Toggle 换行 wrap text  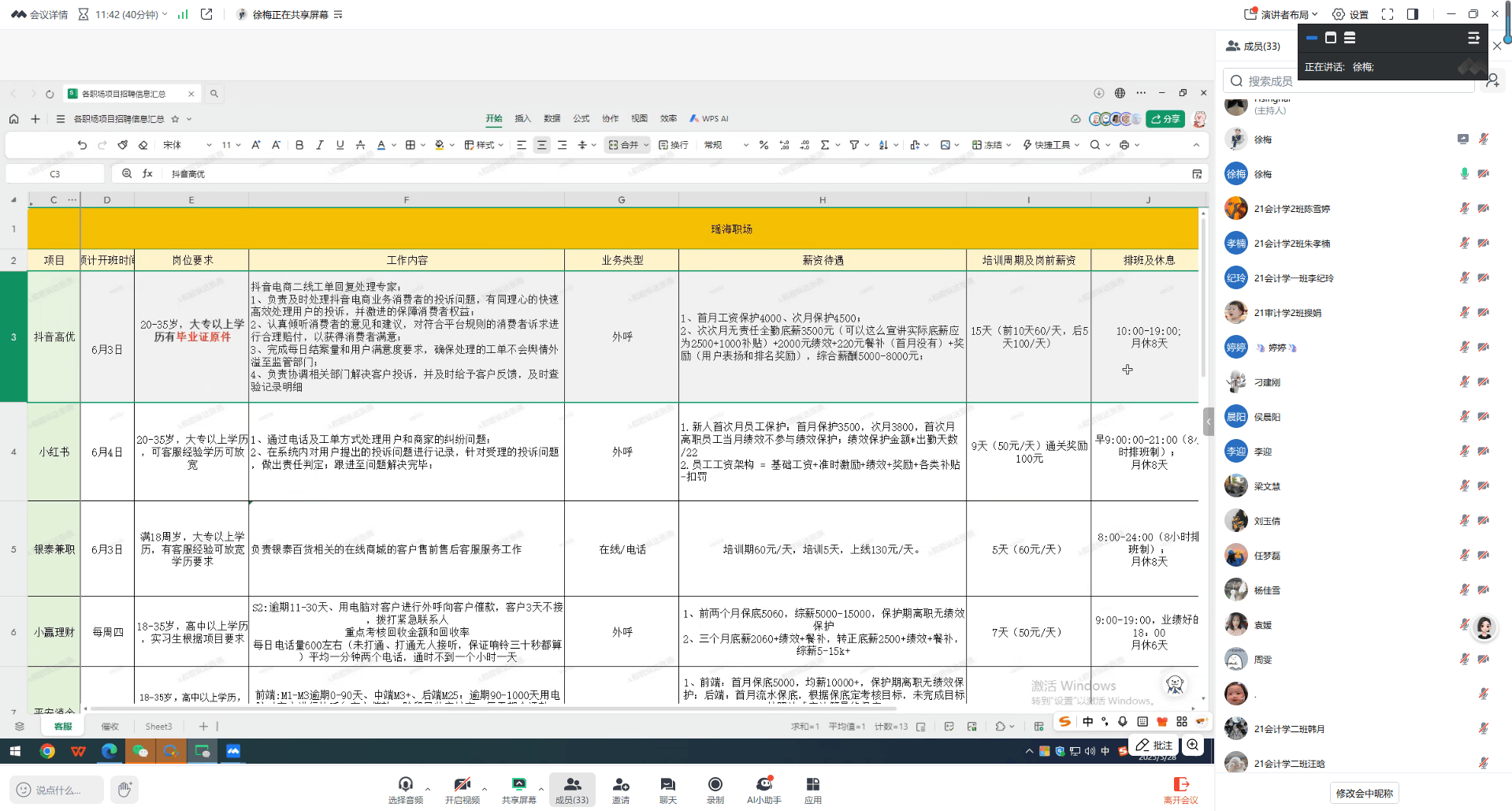(674, 145)
